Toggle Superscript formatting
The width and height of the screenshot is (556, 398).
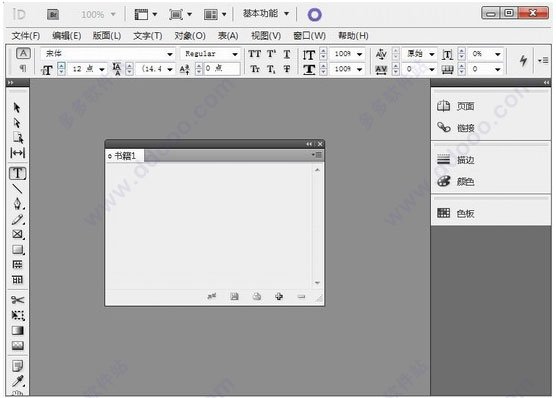click(x=271, y=54)
